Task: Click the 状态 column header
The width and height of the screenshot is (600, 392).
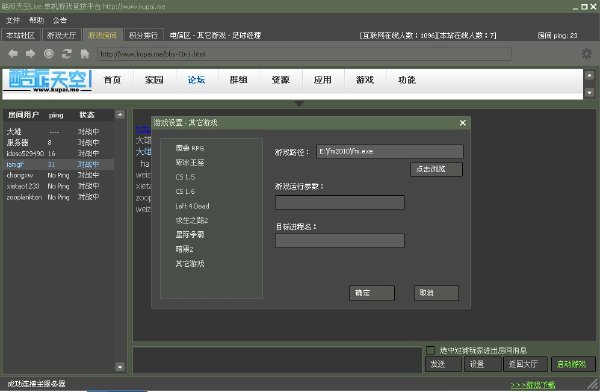Action: point(87,115)
